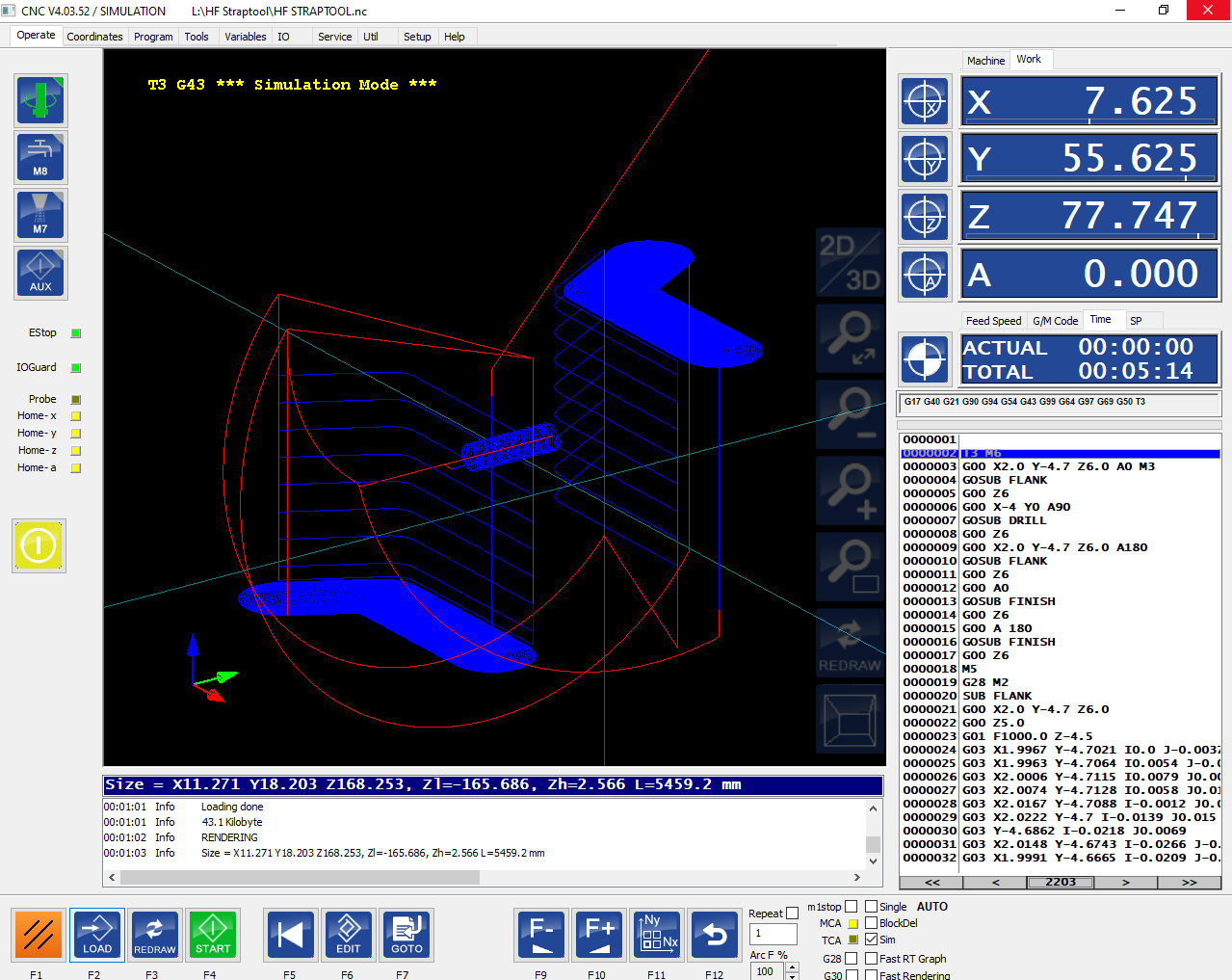Enable the Single block checkbox
Screen dimensions: 1232x980
coord(871,907)
